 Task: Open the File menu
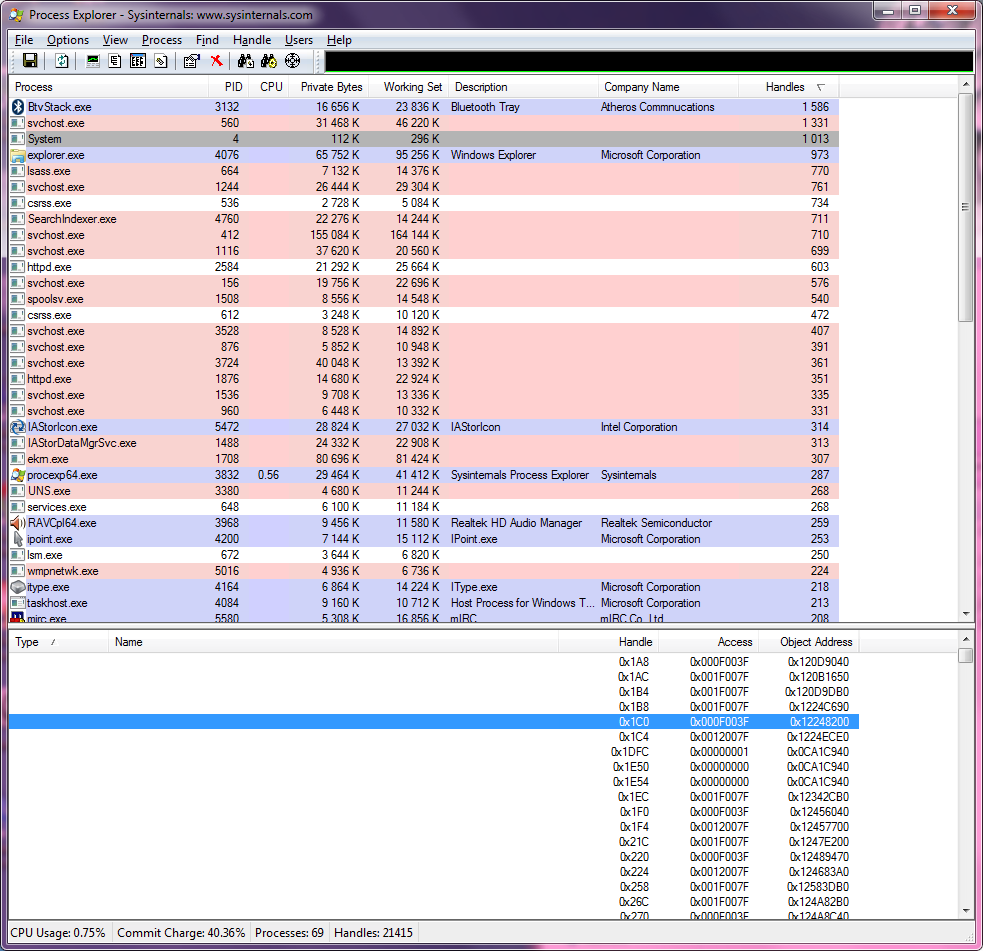pyautogui.click(x=24, y=40)
